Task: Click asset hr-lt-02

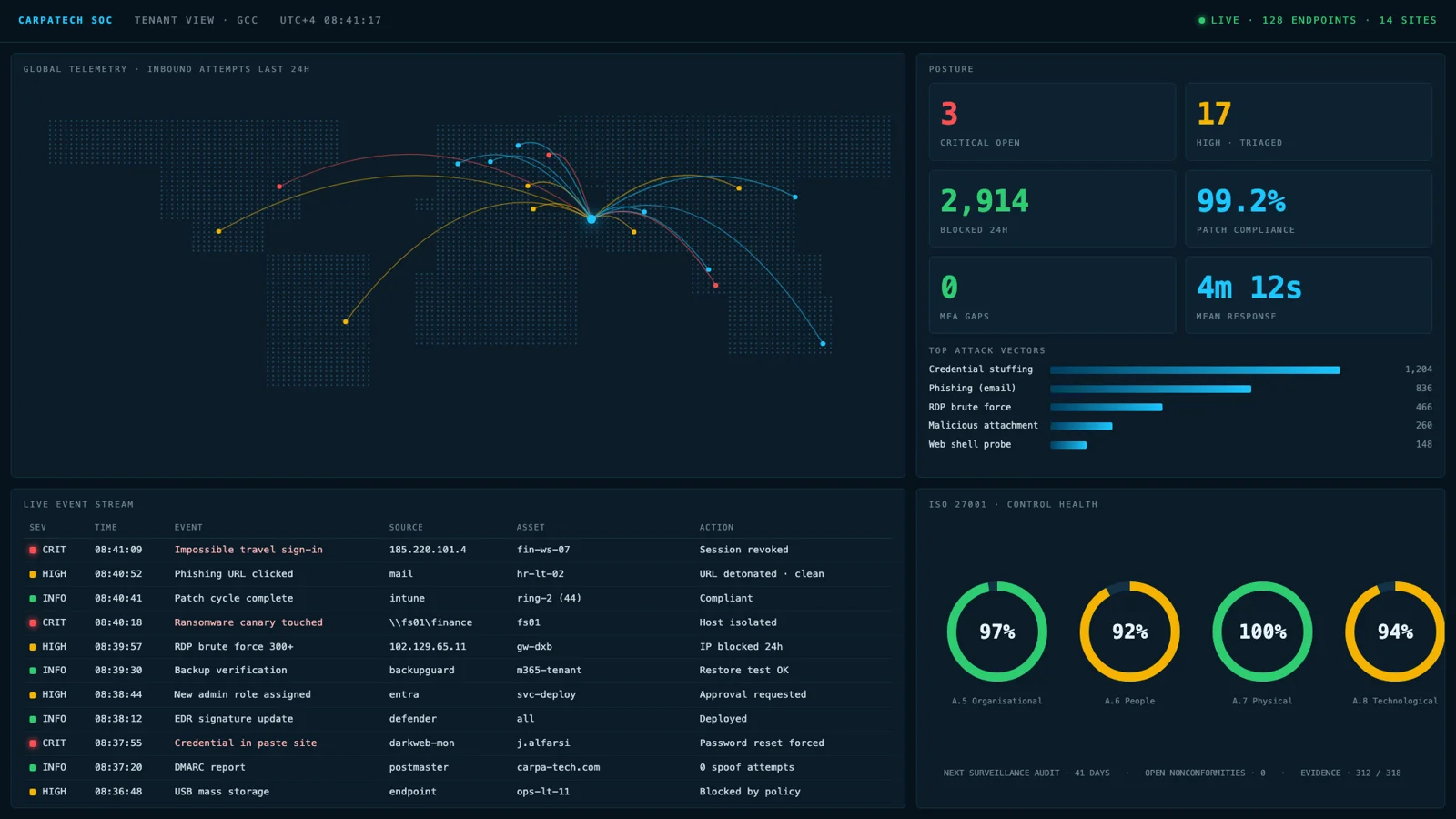Action: click(x=541, y=574)
